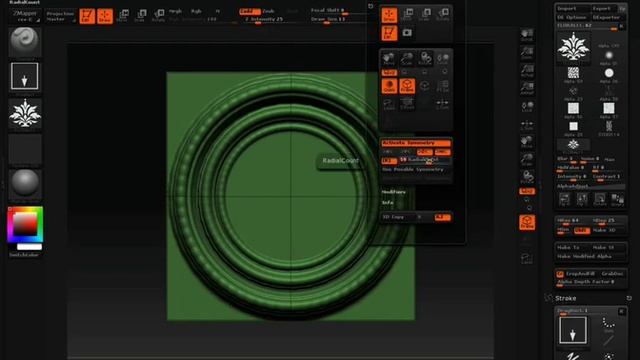Switch to Zsub sculpt mode

[x=269, y=11]
